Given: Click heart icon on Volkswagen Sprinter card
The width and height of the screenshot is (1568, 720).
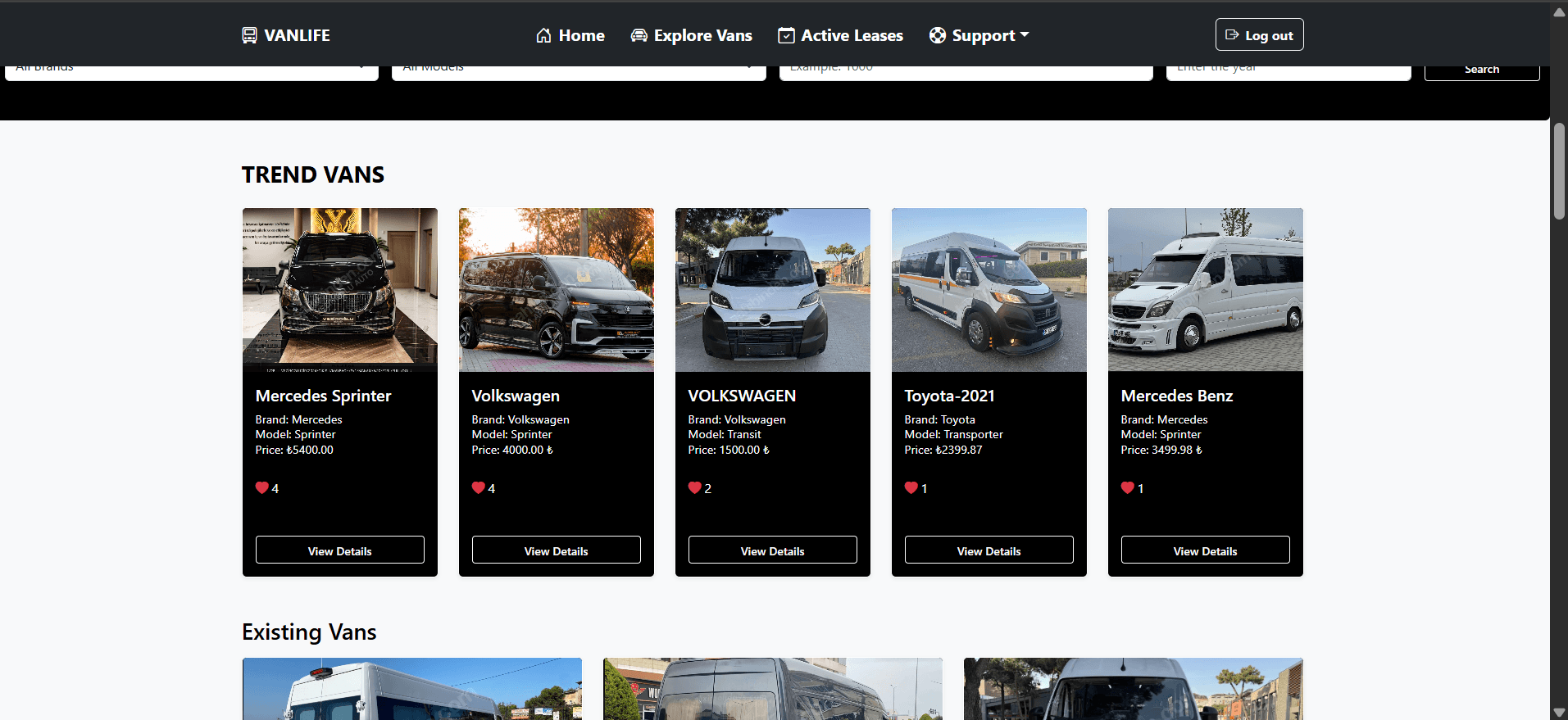Looking at the screenshot, I should click(x=479, y=487).
